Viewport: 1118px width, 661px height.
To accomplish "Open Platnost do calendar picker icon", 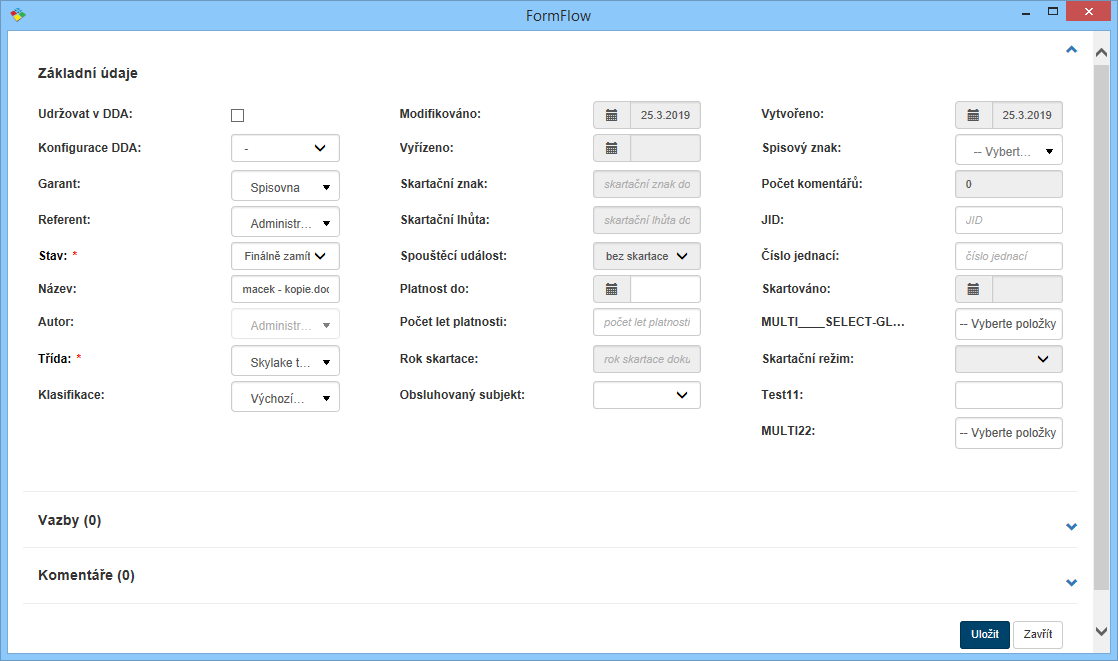I will click(612, 289).
